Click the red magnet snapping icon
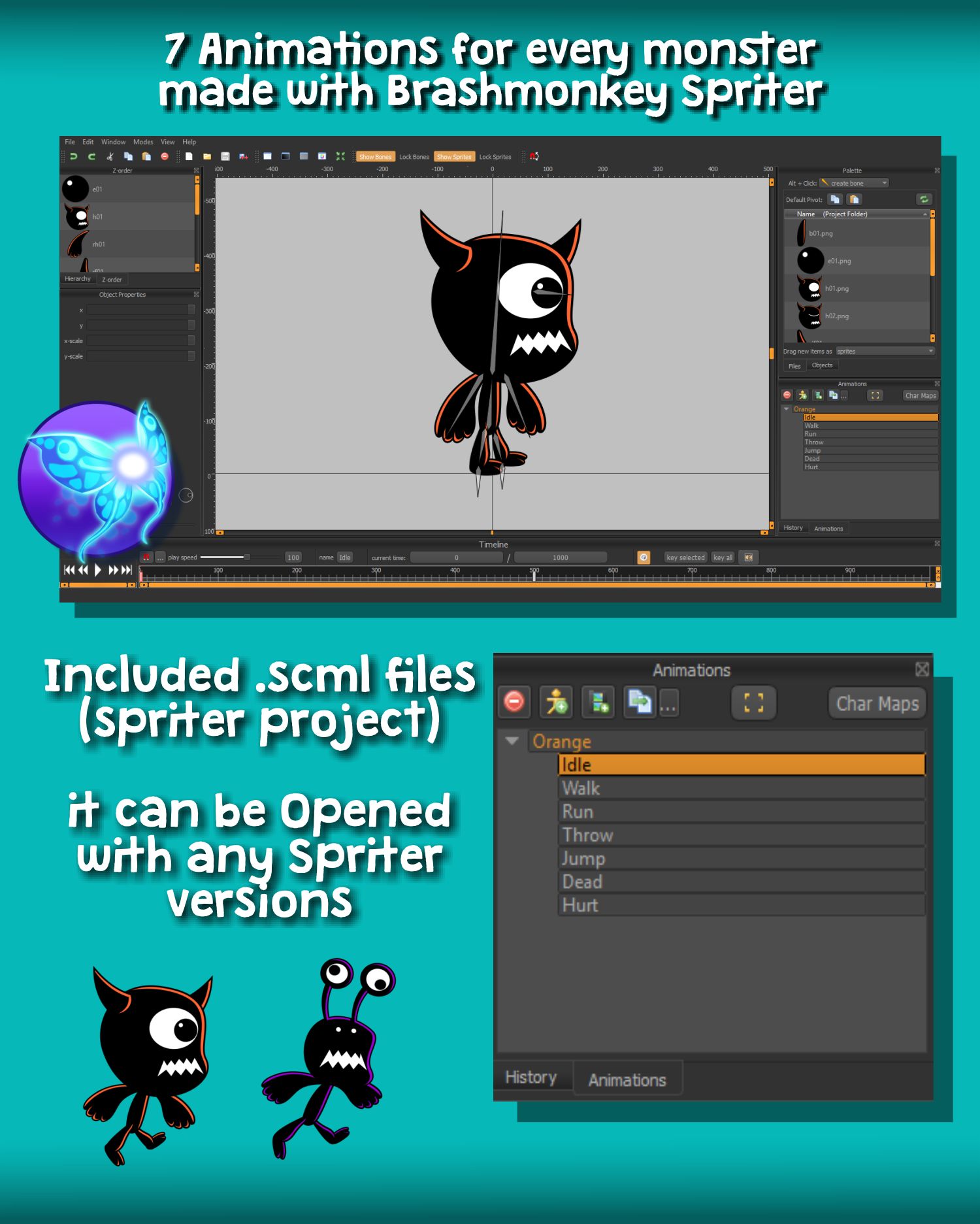Viewport: 980px width, 1224px height. click(x=534, y=156)
